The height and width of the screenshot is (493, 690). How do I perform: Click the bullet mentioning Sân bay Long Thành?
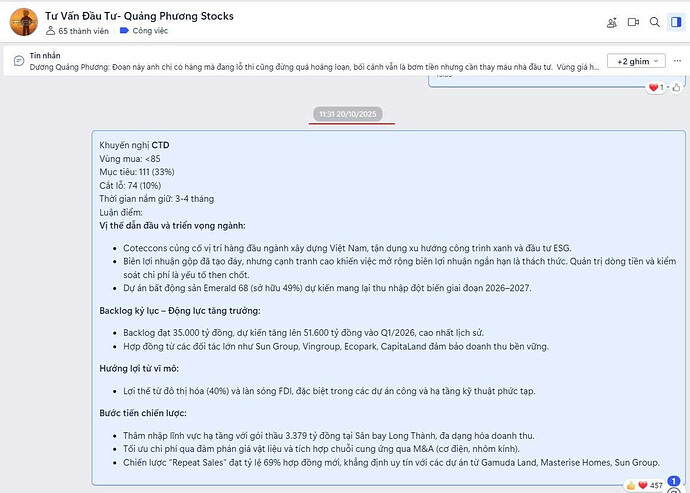coord(329,436)
